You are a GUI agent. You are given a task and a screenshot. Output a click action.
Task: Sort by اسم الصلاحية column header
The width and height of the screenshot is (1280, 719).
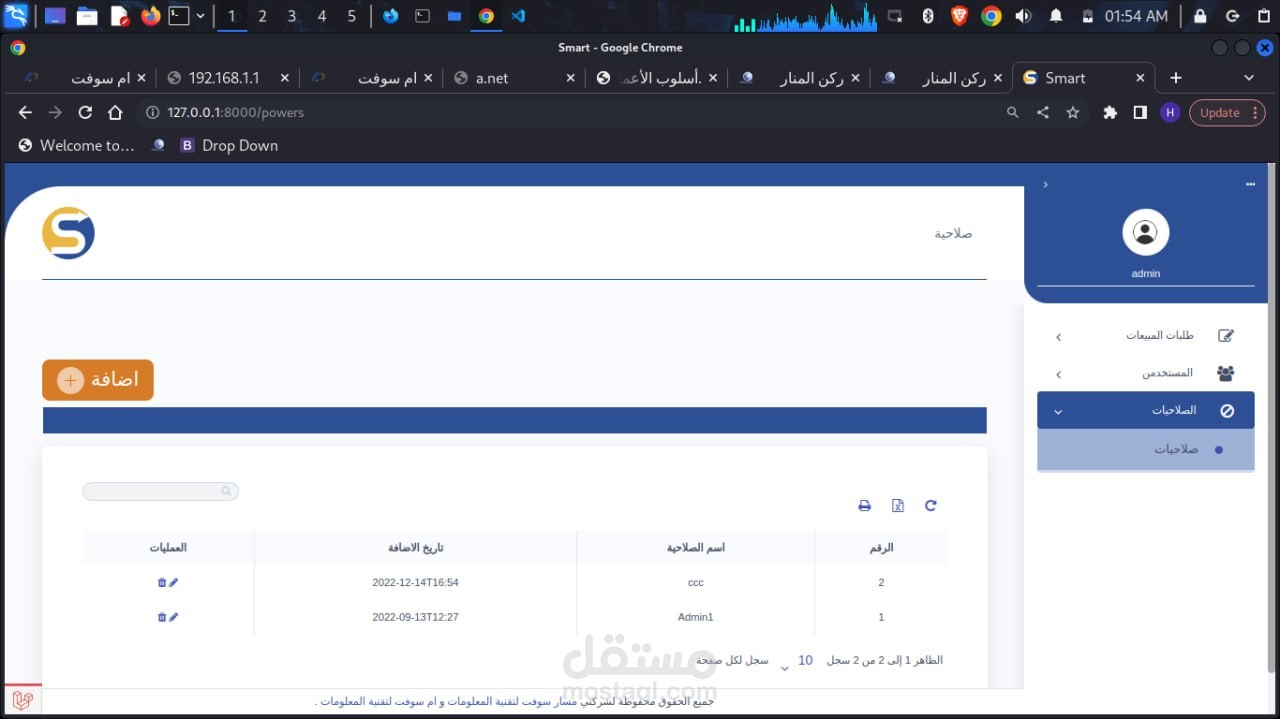696,548
